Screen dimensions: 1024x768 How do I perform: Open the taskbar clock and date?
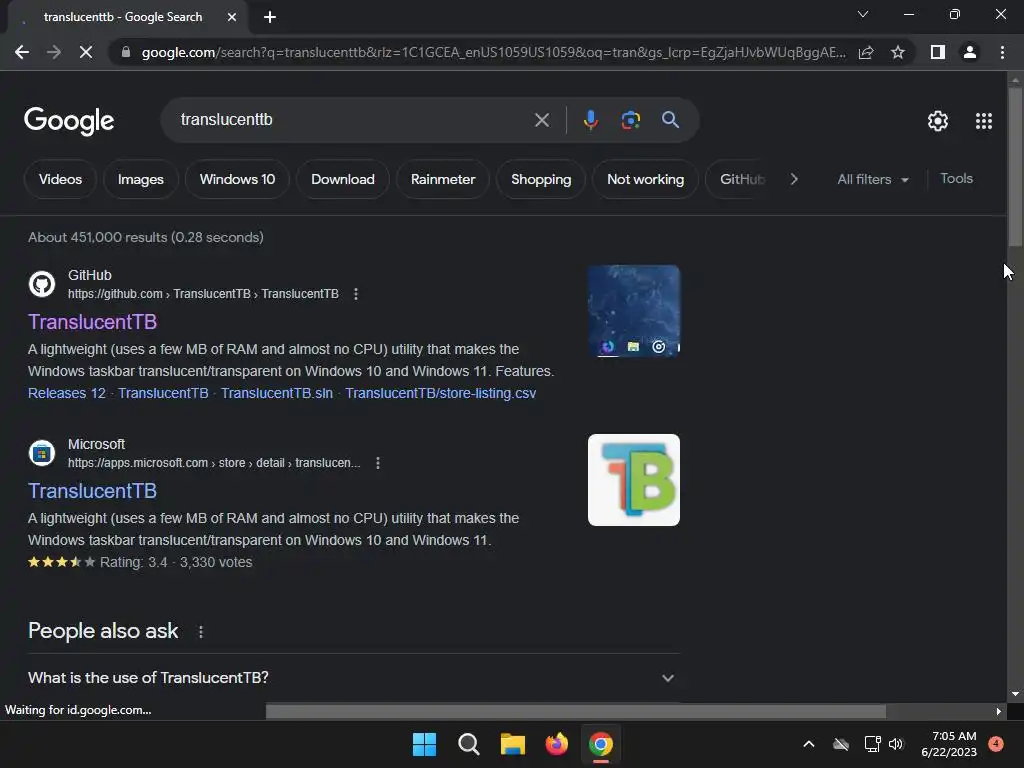[949, 744]
